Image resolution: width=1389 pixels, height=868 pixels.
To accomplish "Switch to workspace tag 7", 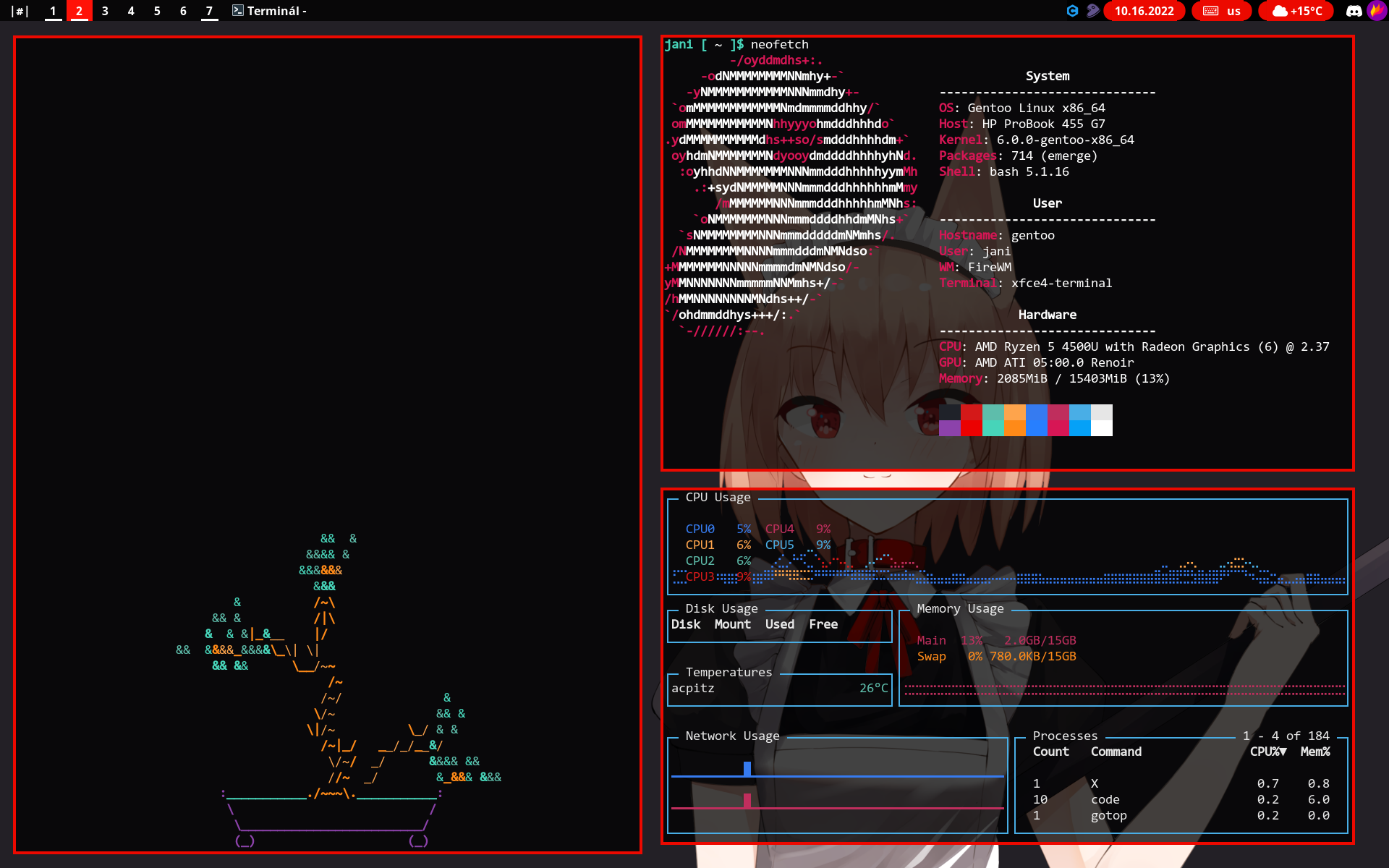I will (x=209, y=11).
